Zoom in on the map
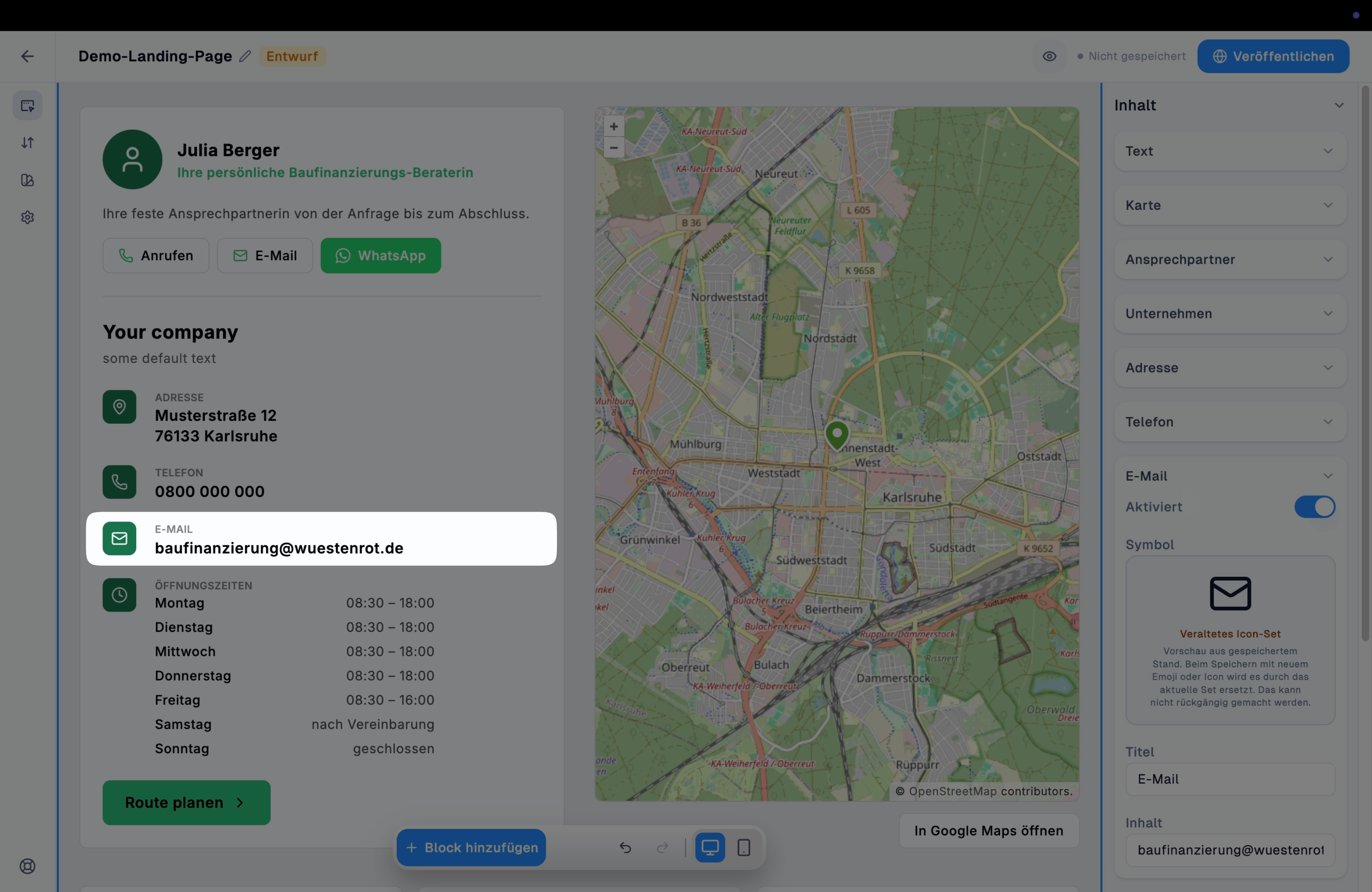The height and width of the screenshot is (892, 1372). [614, 126]
